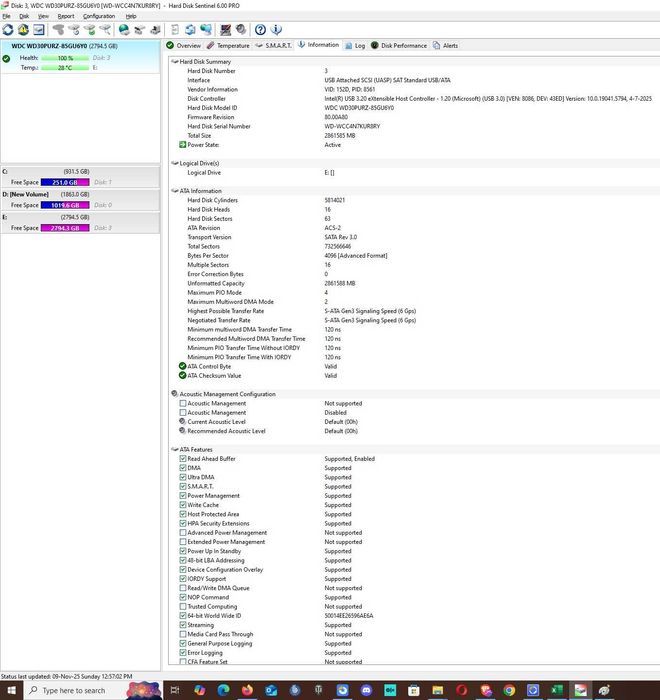Select the E: drive header
This screenshot has height=700, width=660.
pos(80,217)
